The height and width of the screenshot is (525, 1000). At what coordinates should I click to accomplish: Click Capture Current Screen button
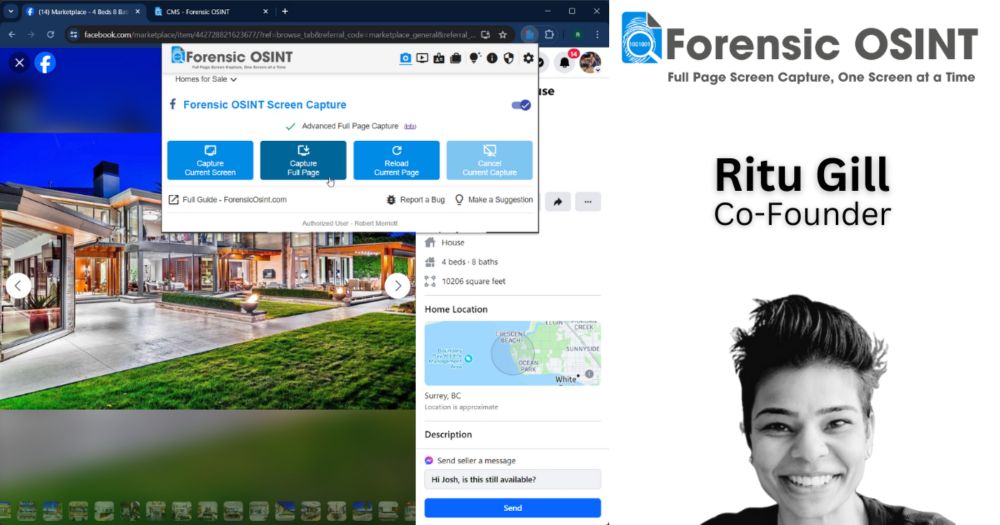(x=210, y=160)
